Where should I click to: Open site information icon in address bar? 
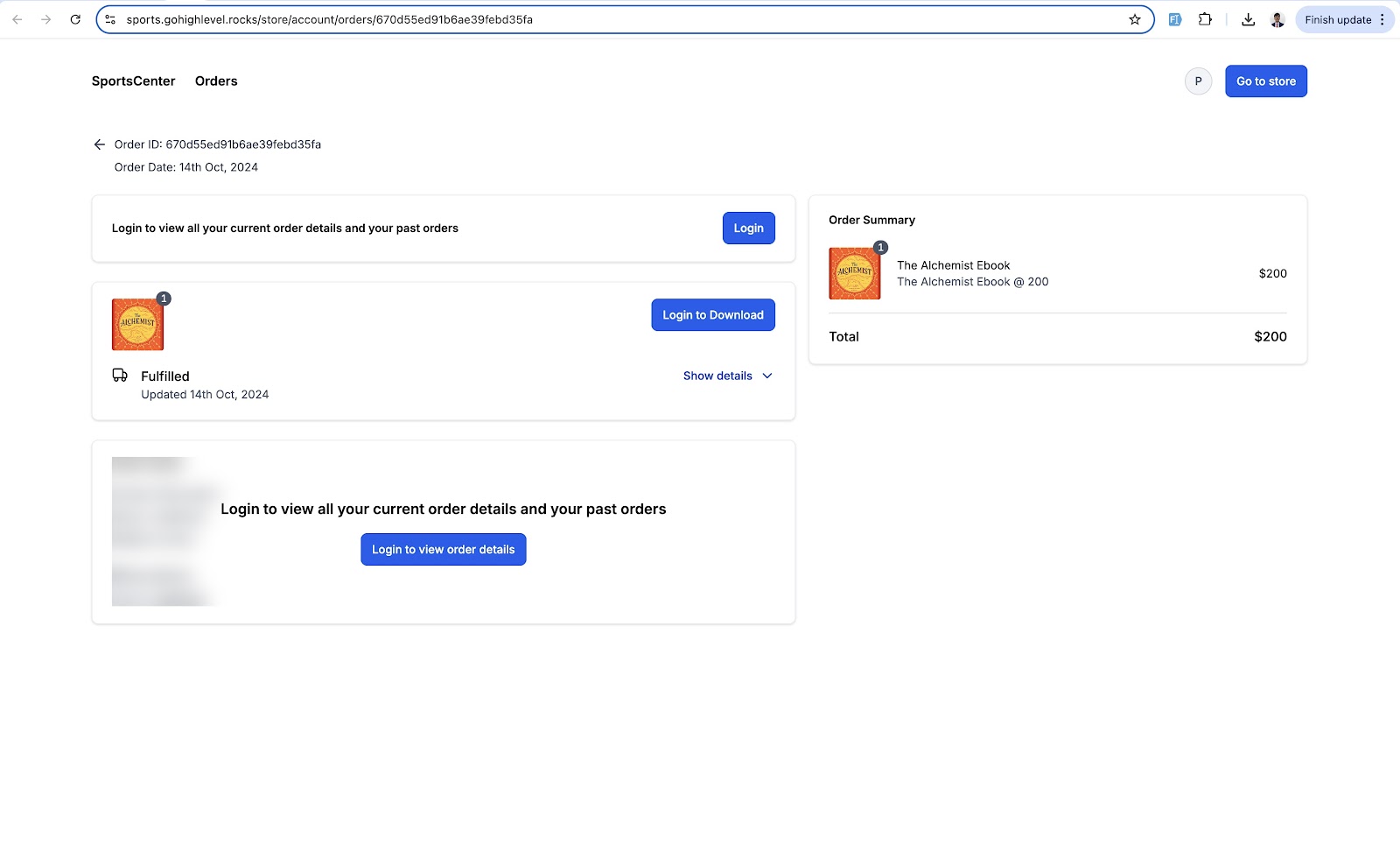pyautogui.click(x=110, y=19)
